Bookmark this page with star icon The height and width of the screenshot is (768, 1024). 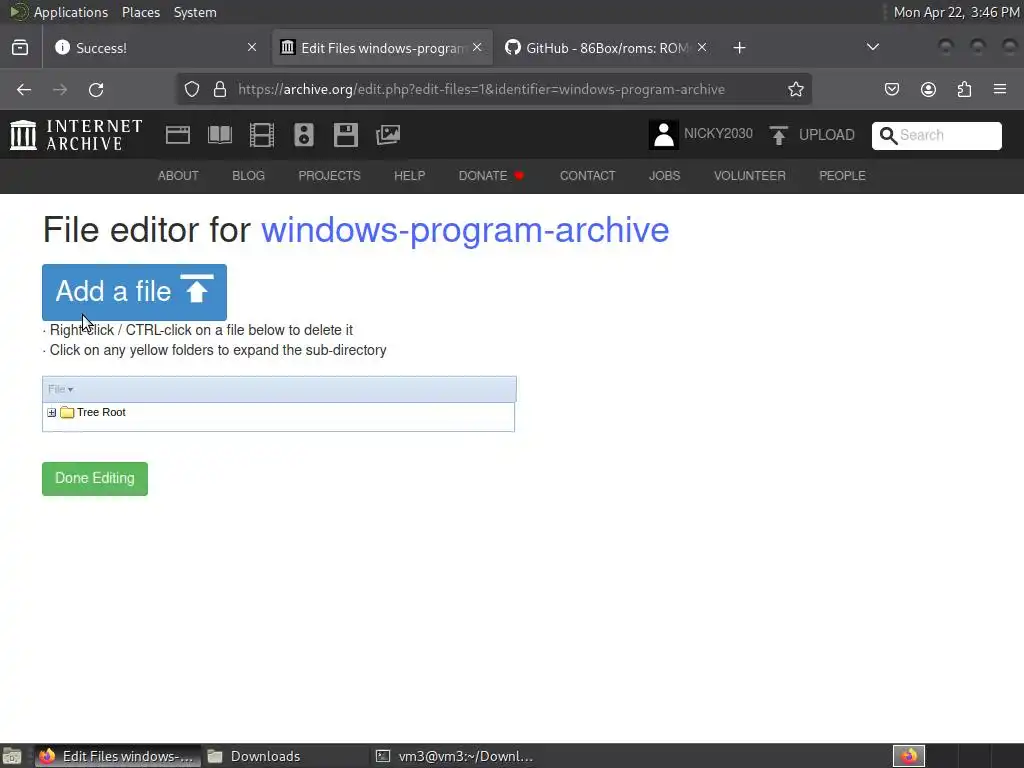click(795, 89)
